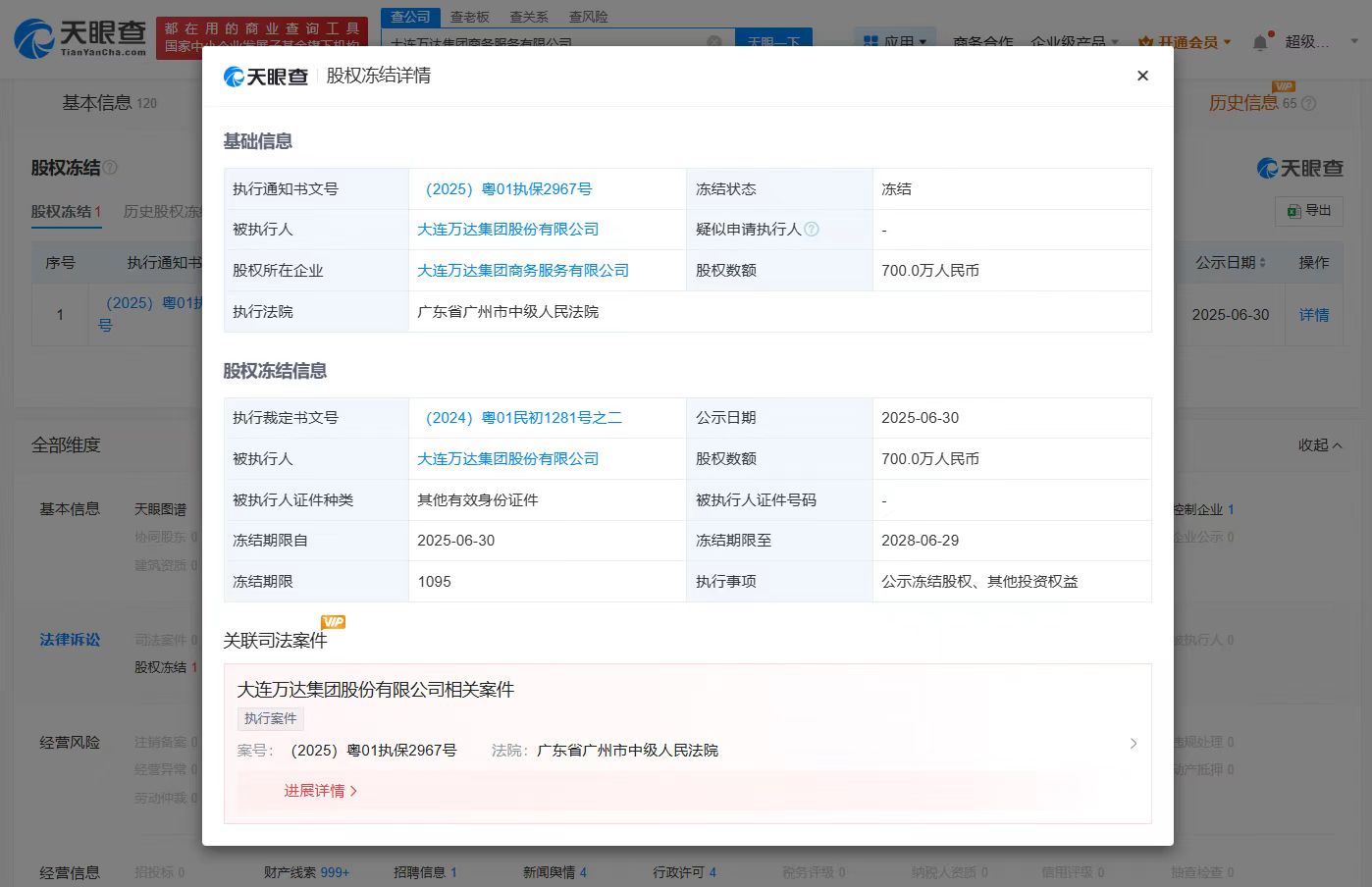Screen dimensions: 1372x887
Task: Open ruling number (2024)粤01民初1281号之二 link
Action: coord(522,417)
